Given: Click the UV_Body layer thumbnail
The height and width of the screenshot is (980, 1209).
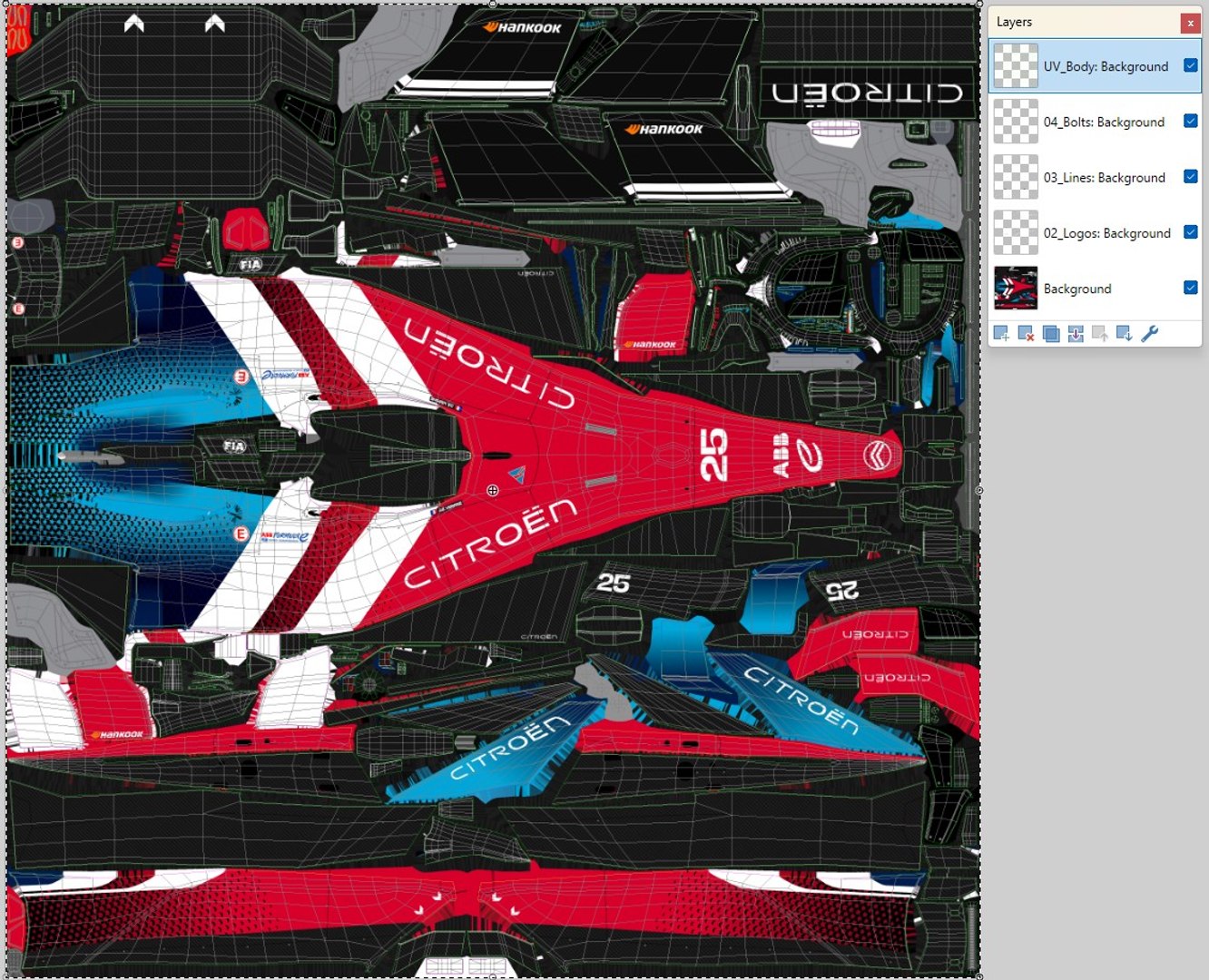Looking at the screenshot, I should pos(1016,66).
